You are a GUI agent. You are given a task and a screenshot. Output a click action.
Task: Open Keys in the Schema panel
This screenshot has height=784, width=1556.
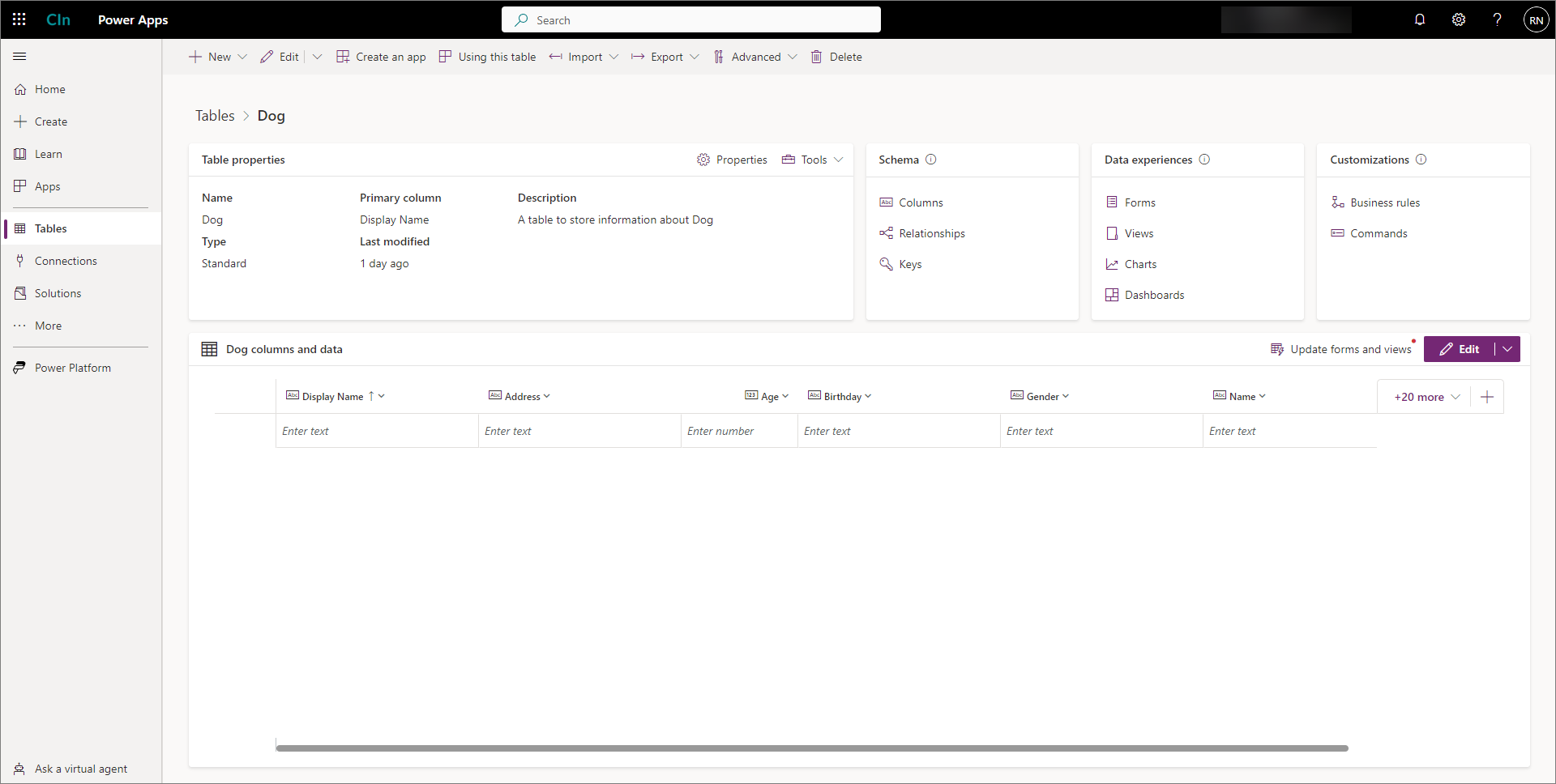910,263
